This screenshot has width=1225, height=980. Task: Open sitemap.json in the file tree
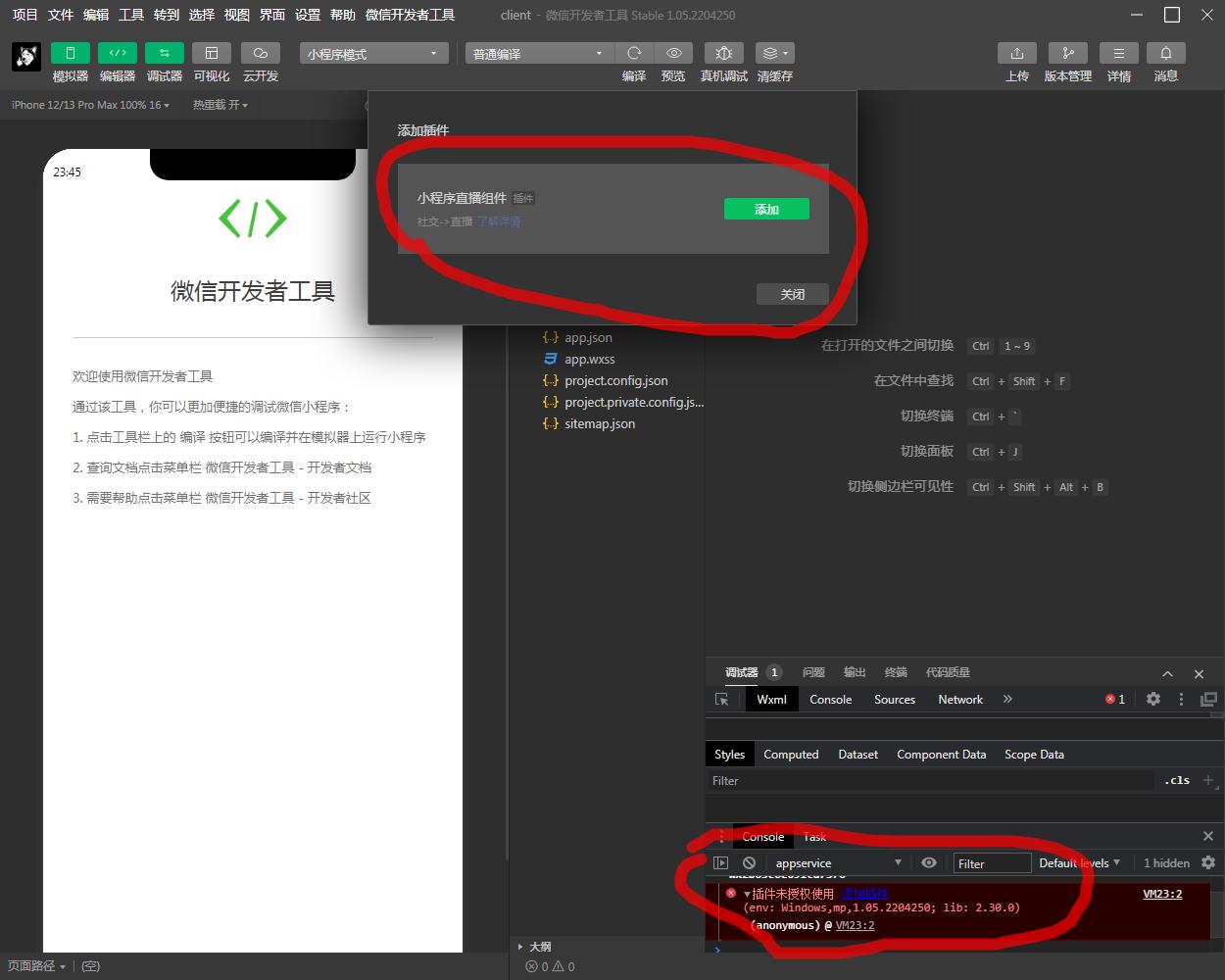click(x=599, y=423)
